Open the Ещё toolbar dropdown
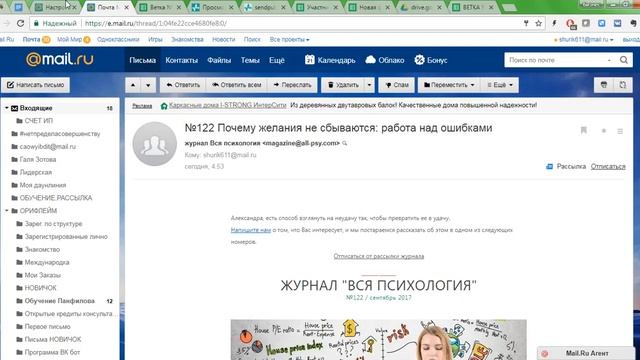The width and height of the screenshot is (640, 360). 500,85
